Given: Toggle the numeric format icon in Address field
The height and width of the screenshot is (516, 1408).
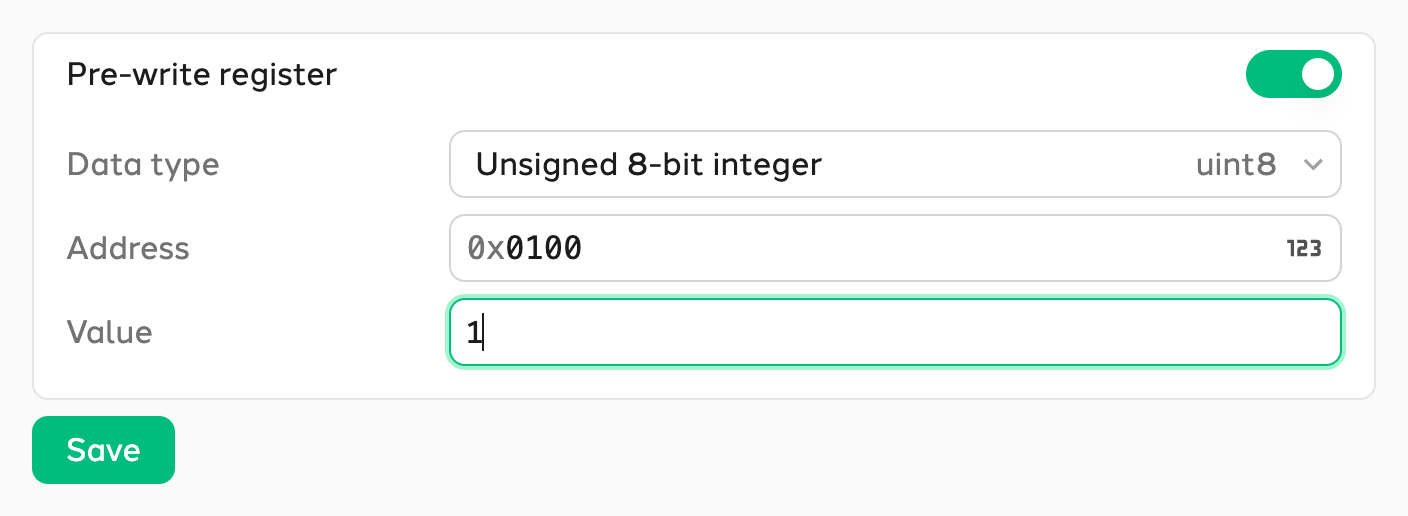Looking at the screenshot, I should click(x=1304, y=249).
